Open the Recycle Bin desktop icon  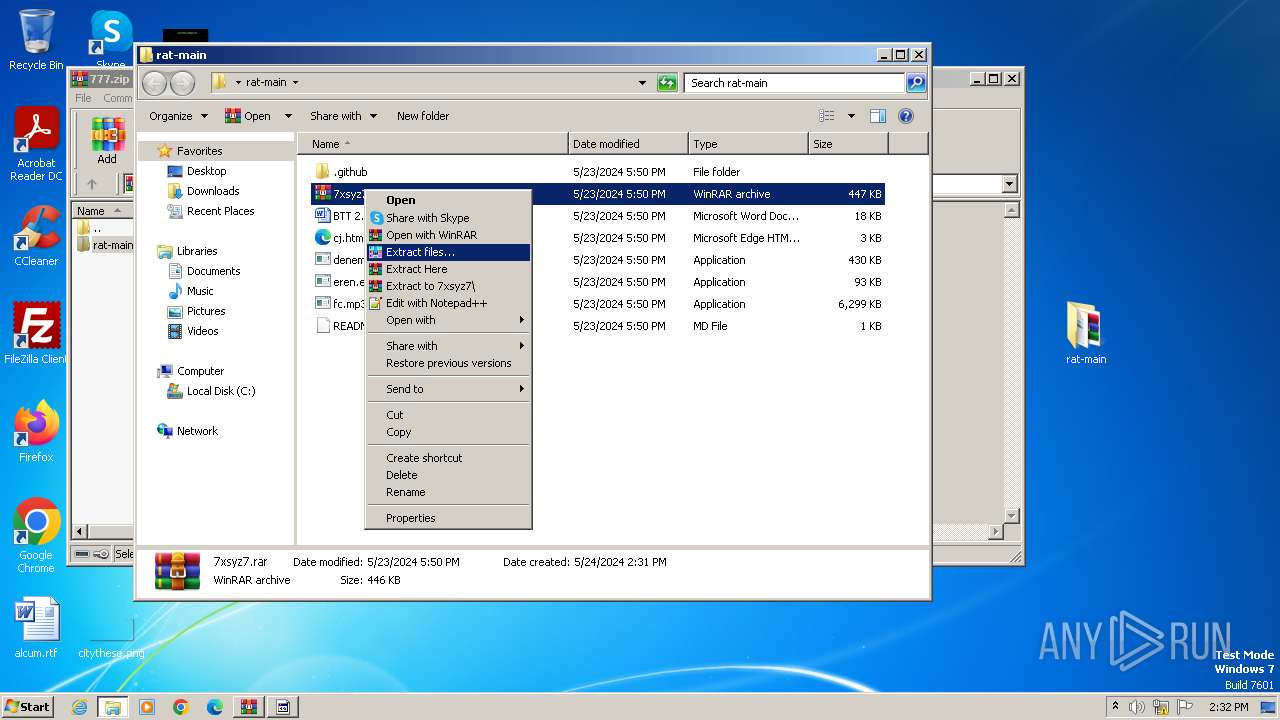click(36, 40)
